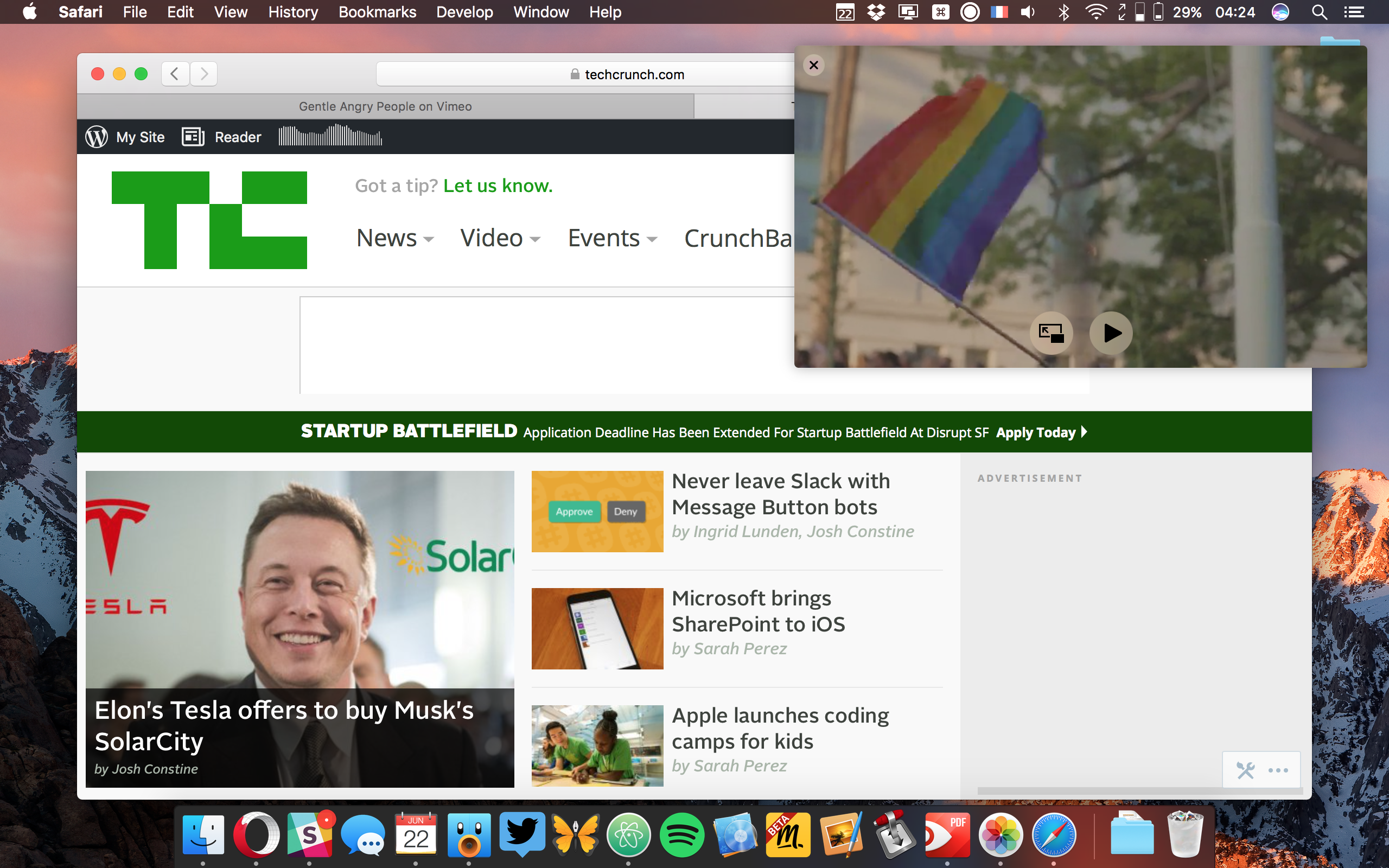Open the WordPress Reader icon
Viewport: 1389px width, 868px height.
(193, 137)
